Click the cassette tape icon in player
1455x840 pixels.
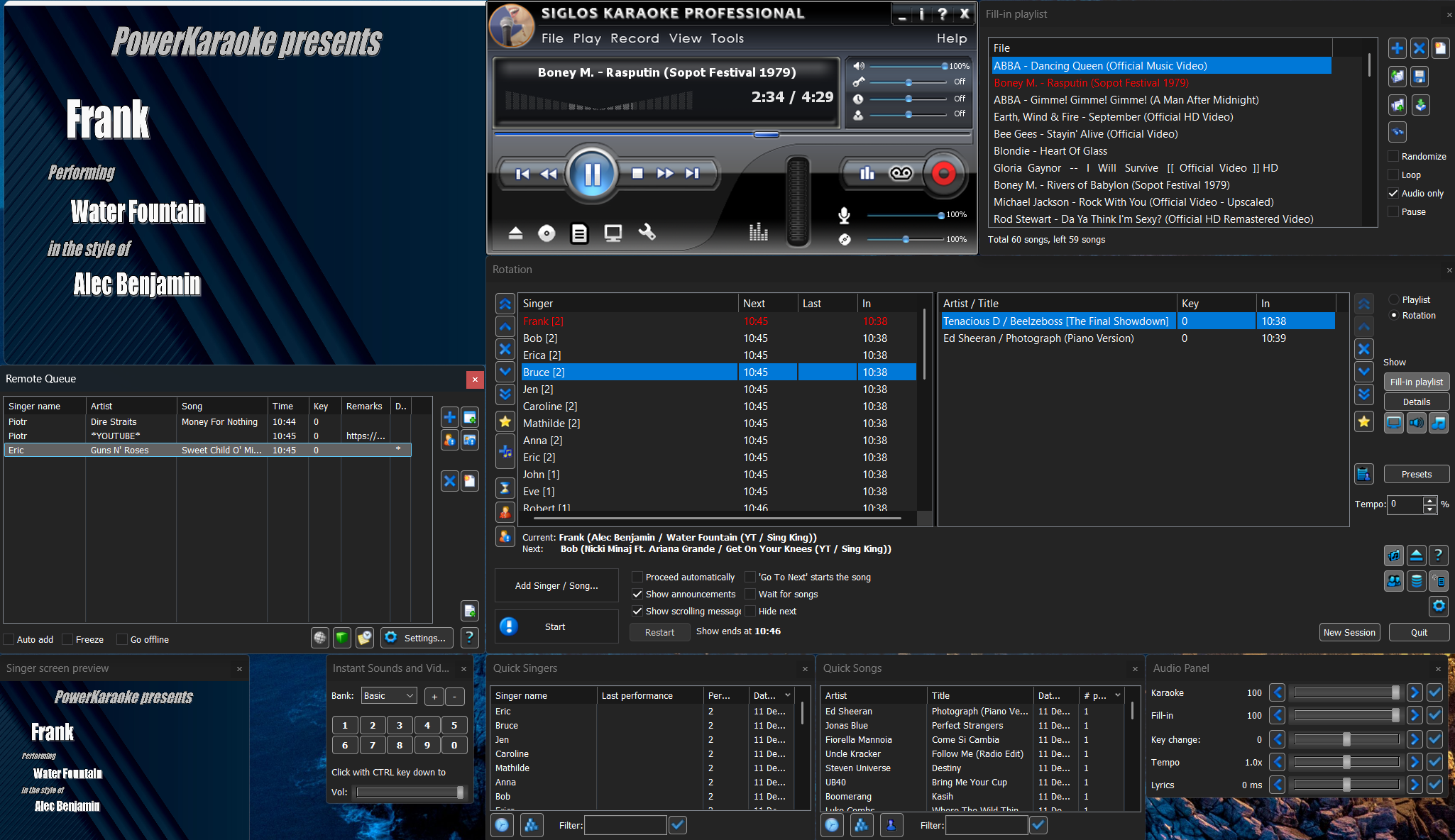point(901,173)
